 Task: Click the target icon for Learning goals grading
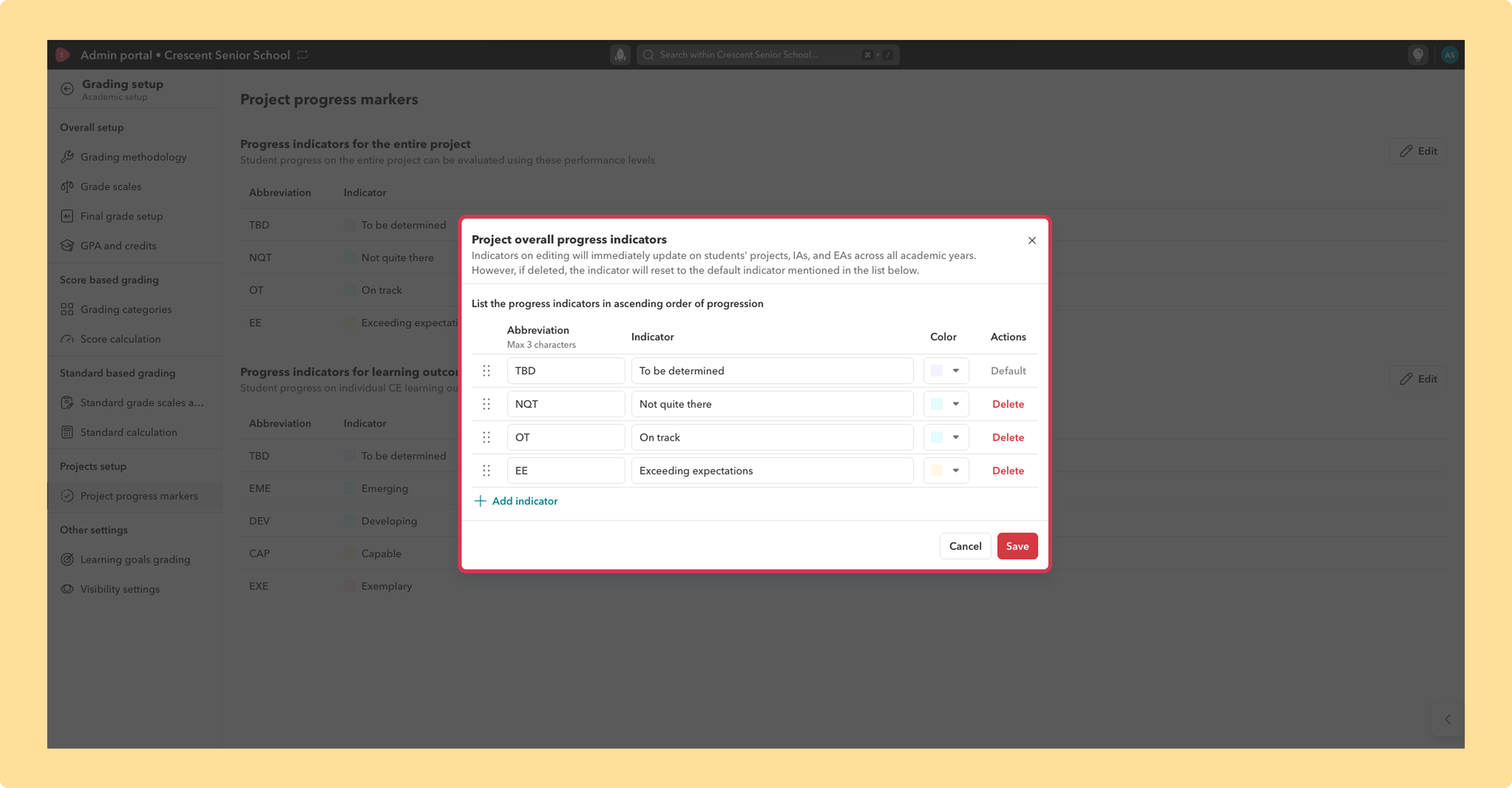click(67, 559)
